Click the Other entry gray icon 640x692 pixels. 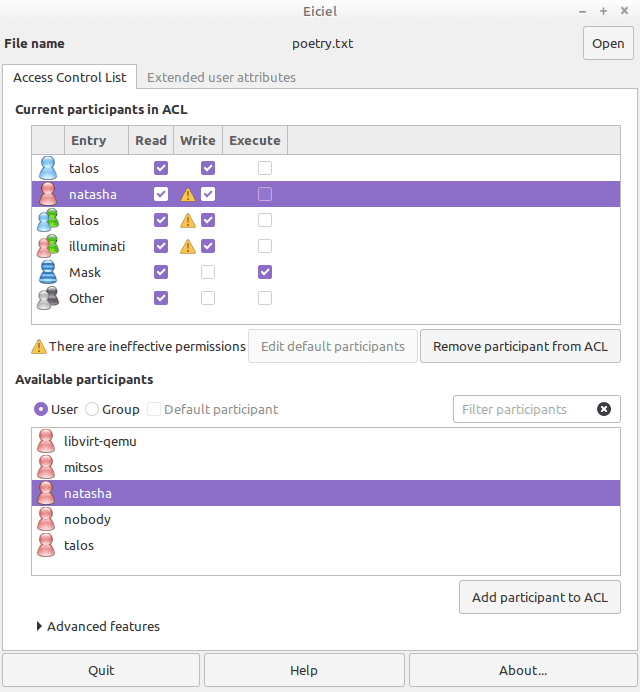pos(48,298)
